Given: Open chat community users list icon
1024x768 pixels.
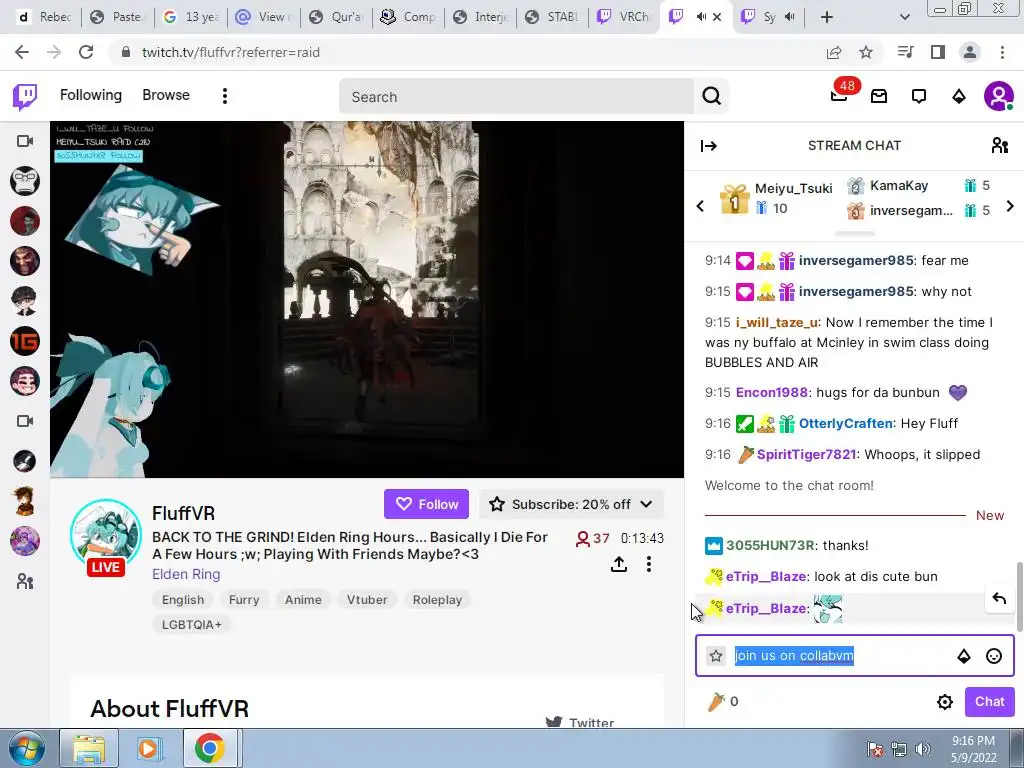Looking at the screenshot, I should [1000, 145].
